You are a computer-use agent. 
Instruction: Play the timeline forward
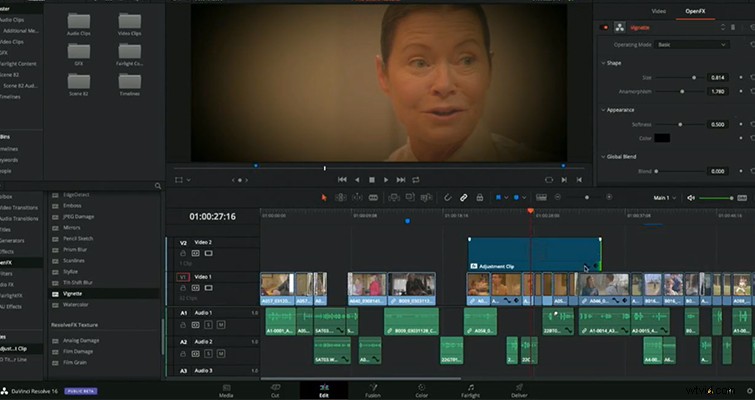[x=386, y=180]
